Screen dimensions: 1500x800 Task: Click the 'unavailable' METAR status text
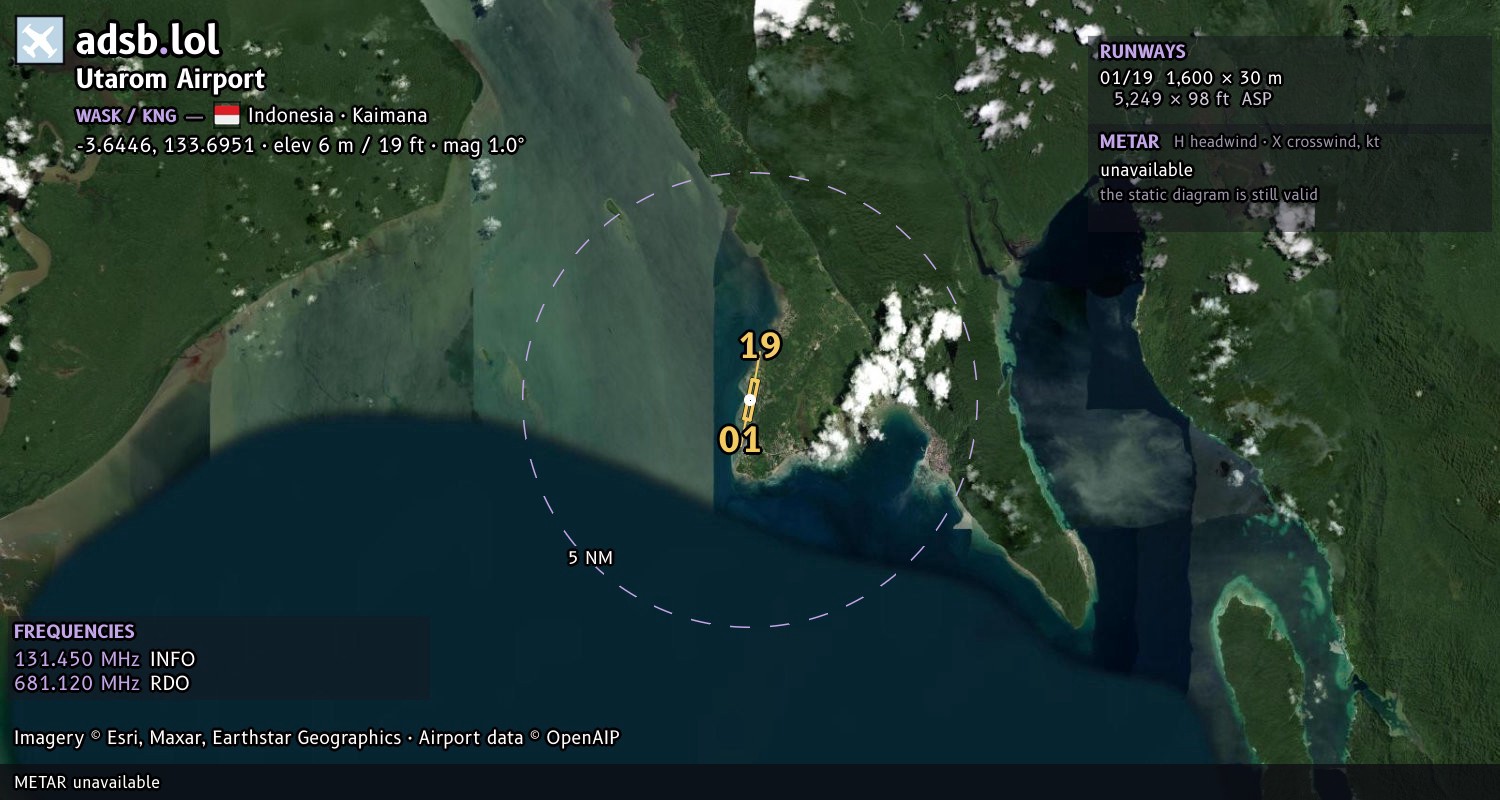pos(1146,170)
